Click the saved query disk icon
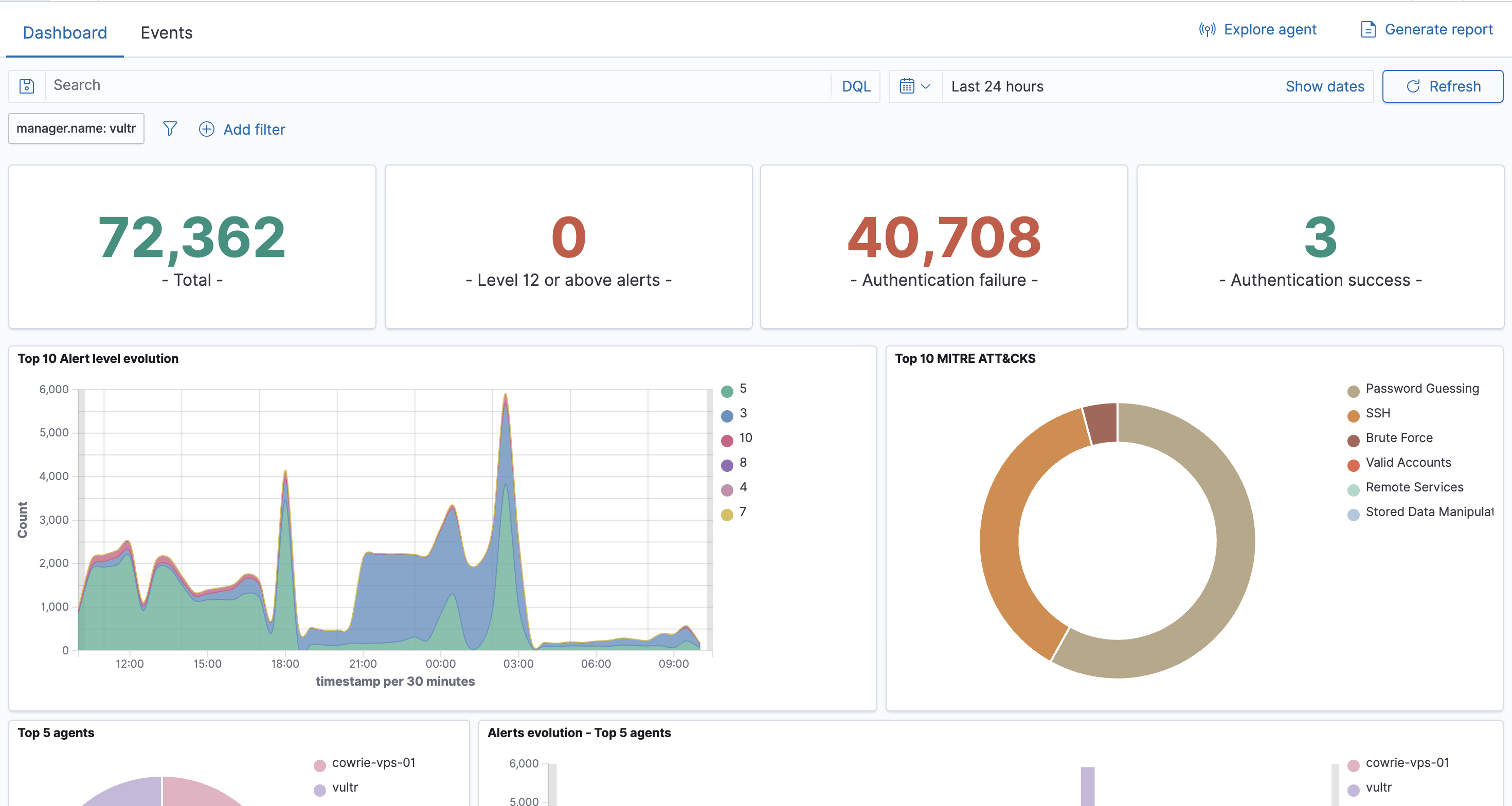Screen dimensions: 1512x806 click(26, 86)
